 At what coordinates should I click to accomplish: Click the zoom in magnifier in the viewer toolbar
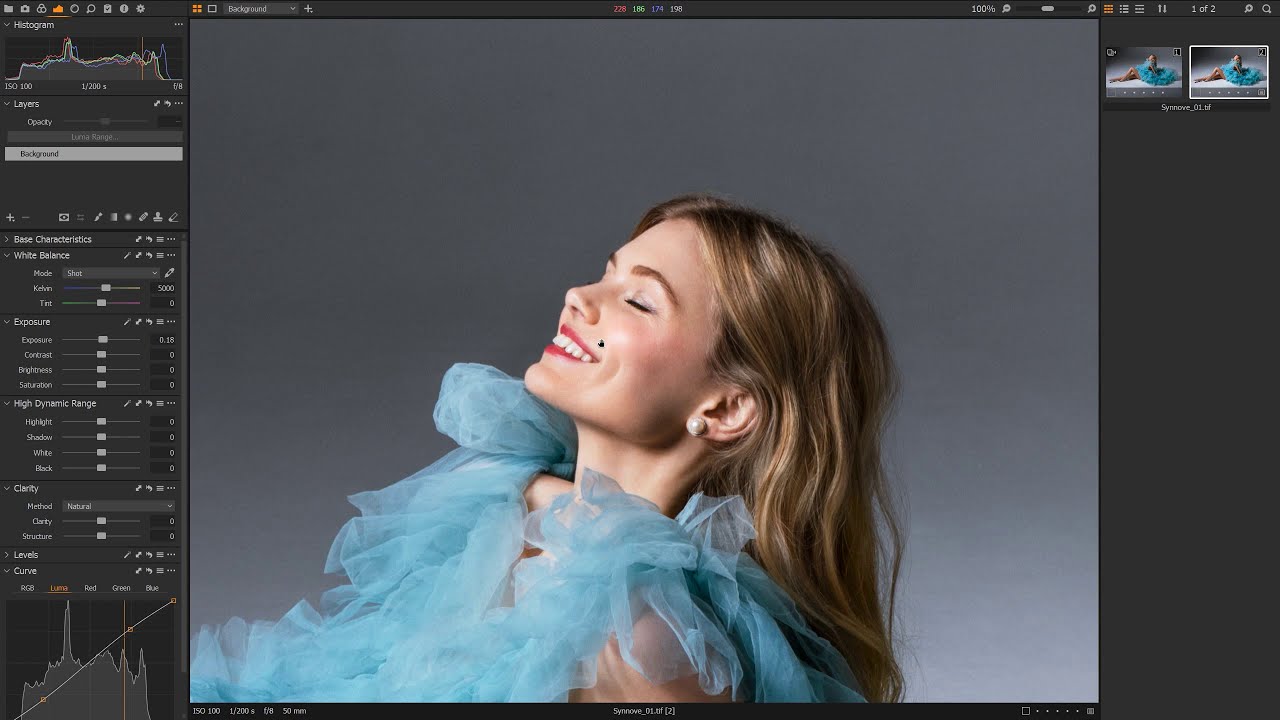click(x=1092, y=9)
